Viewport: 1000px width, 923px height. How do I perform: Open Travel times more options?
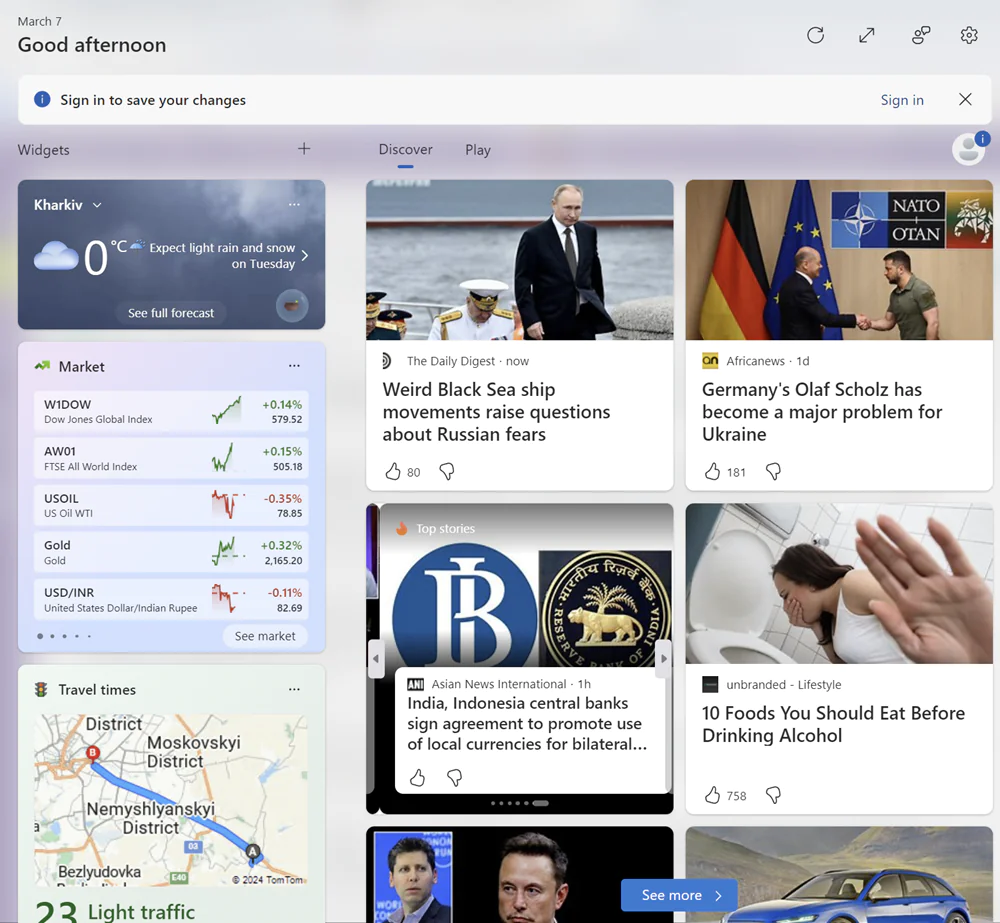tap(294, 690)
